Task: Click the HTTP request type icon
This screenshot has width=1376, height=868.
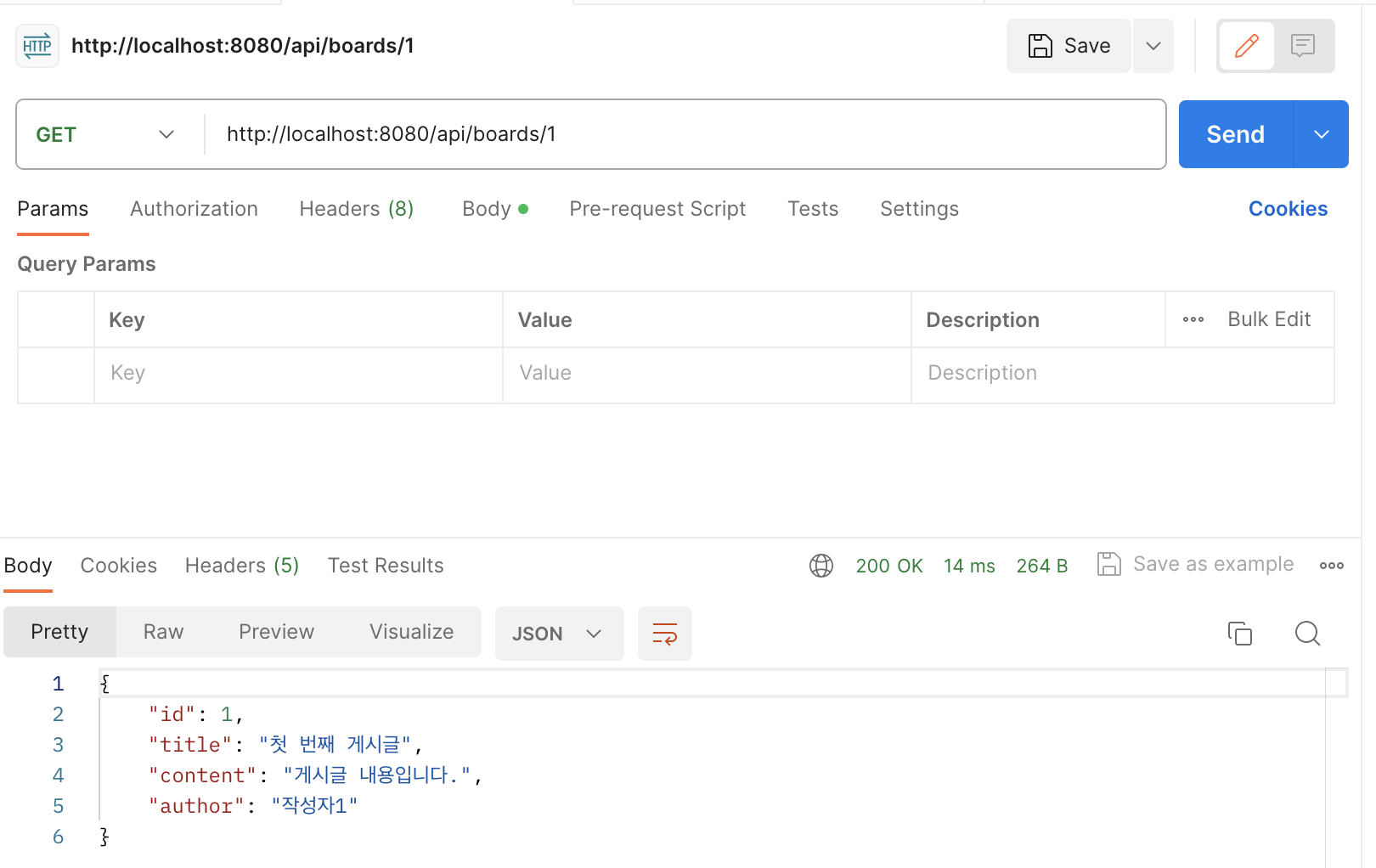Action: coord(37,46)
